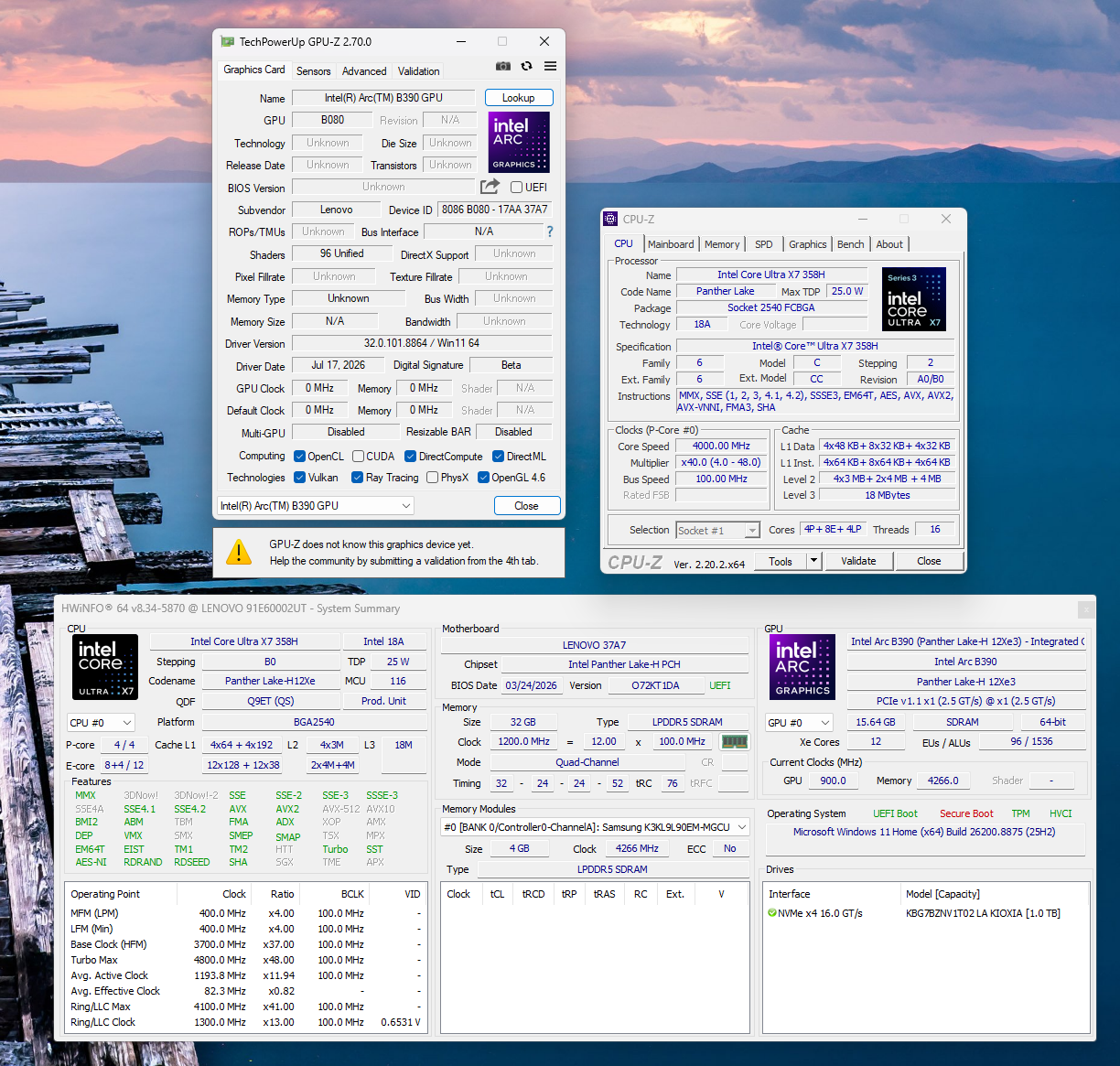Click the Code Name Panther Lake value
This screenshot has width=1120, height=1066.
(726, 291)
